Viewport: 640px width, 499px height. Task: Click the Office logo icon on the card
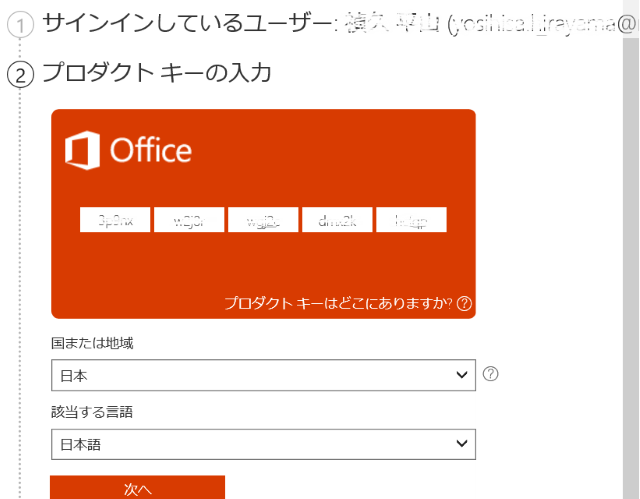click(x=82, y=150)
